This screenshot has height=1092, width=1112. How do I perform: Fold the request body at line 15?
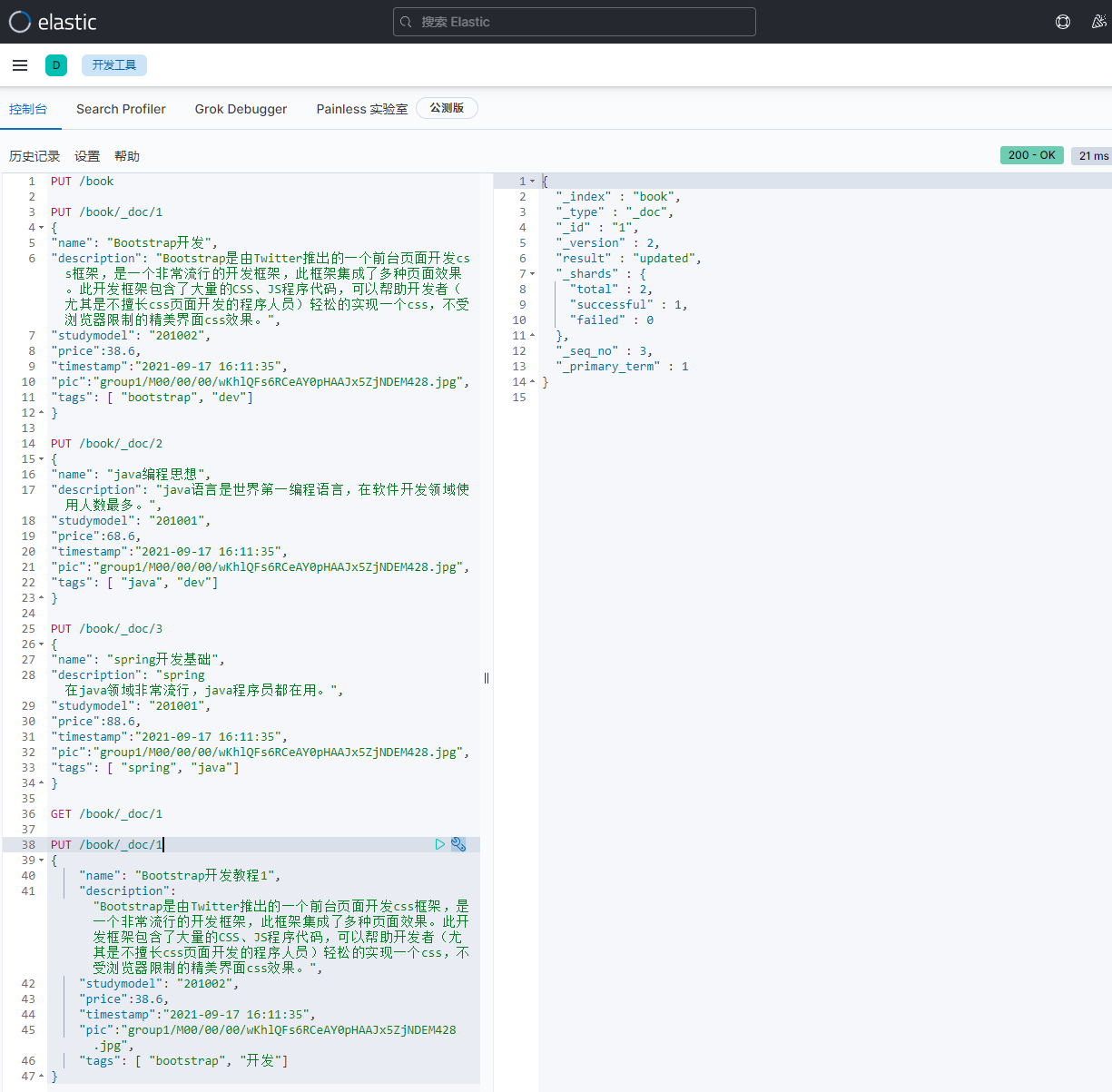point(42,459)
